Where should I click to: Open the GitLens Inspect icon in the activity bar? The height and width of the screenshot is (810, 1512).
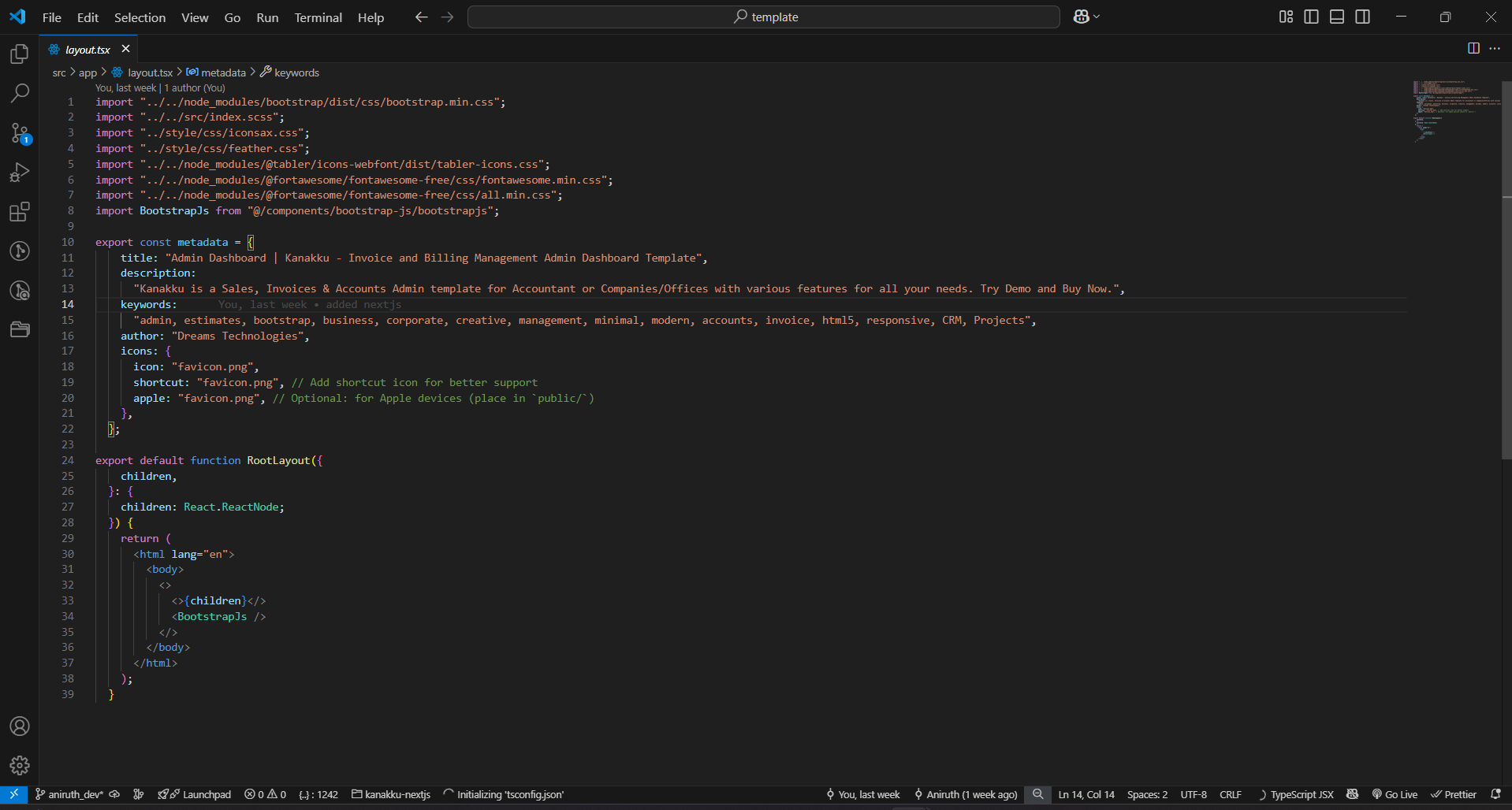pyautogui.click(x=20, y=290)
